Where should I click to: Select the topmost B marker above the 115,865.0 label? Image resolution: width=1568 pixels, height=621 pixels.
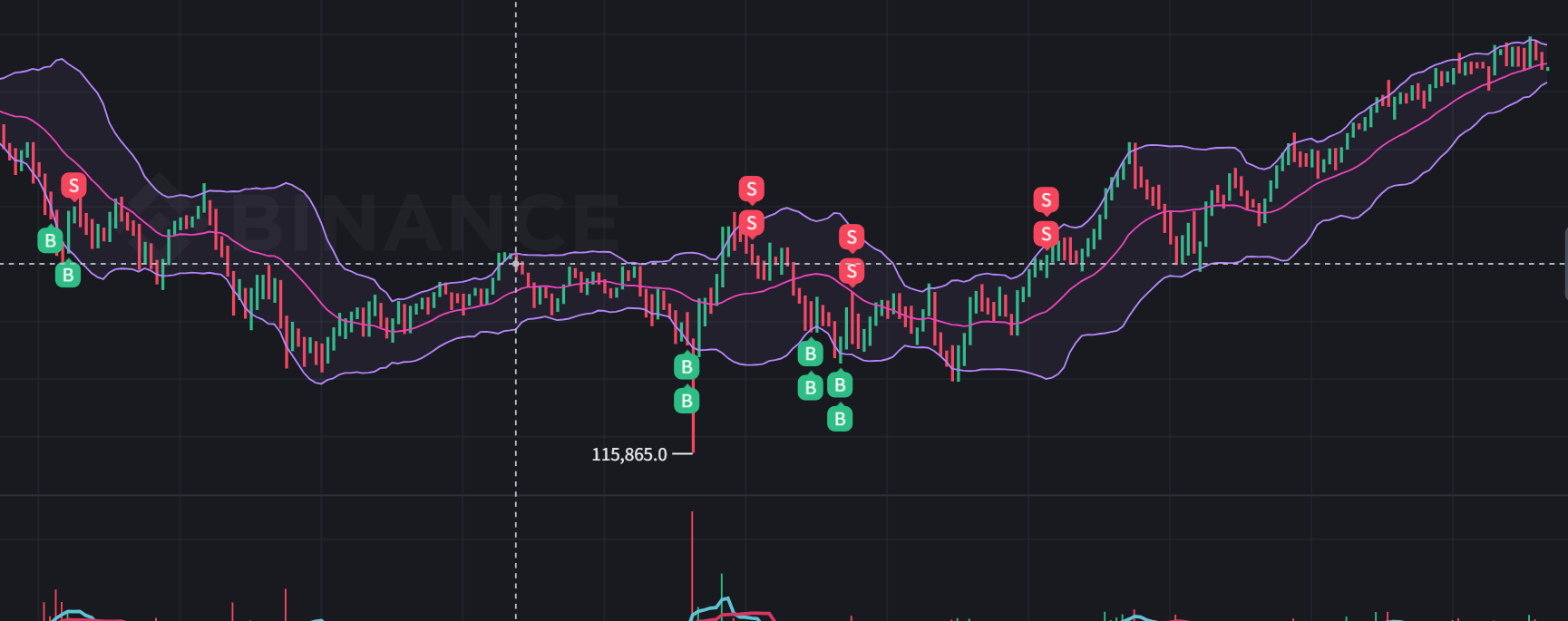[687, 366]
